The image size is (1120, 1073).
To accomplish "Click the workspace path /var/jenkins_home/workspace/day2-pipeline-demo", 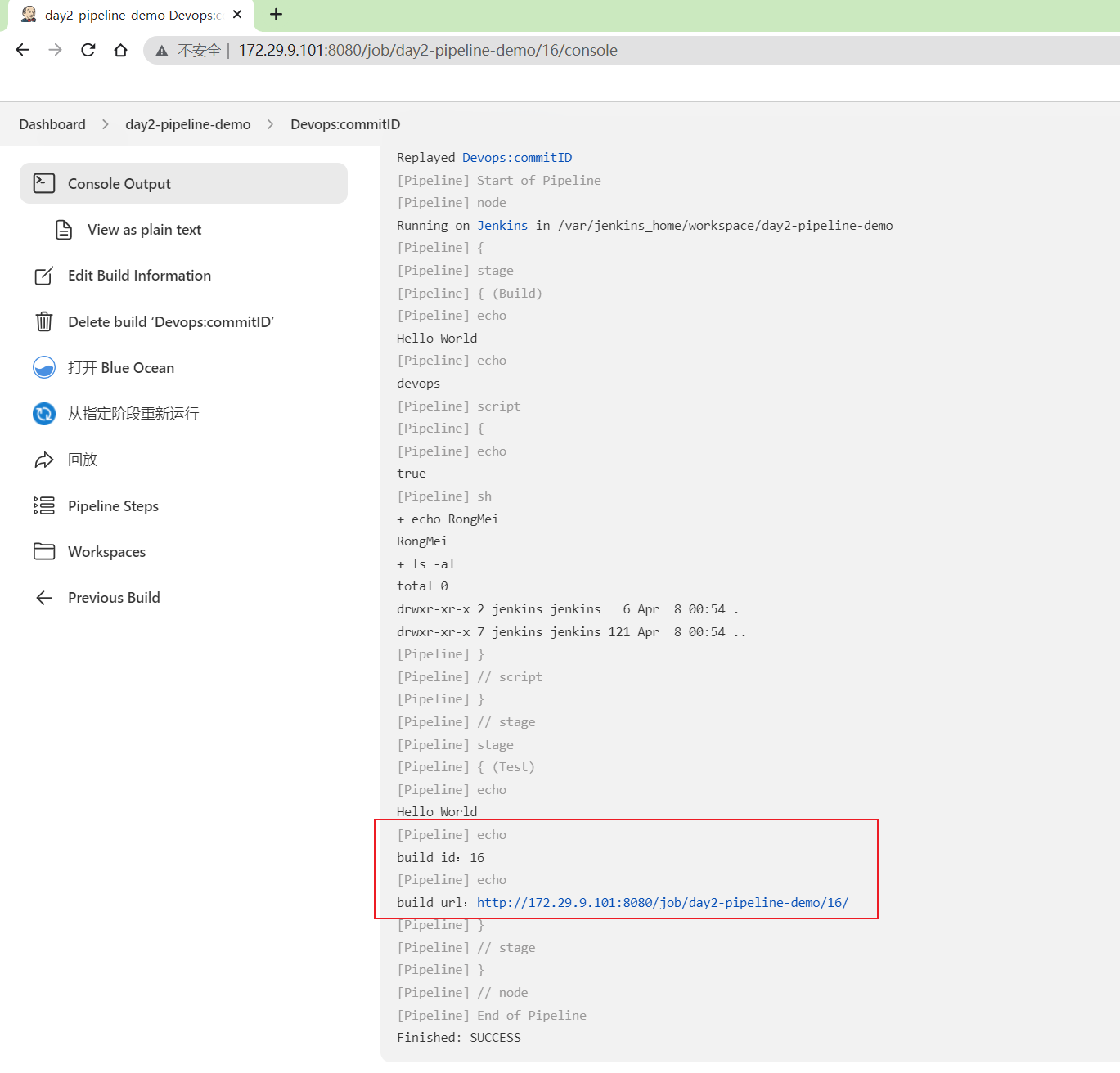I will tap(725, 226).
